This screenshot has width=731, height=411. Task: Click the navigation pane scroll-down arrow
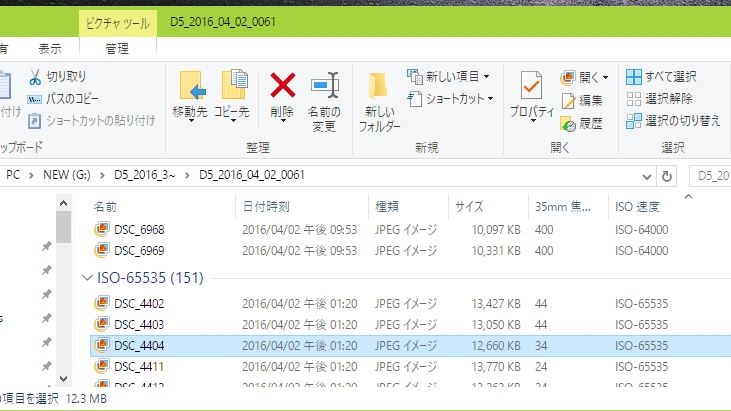pyautogui.click(x=64, y=379)
